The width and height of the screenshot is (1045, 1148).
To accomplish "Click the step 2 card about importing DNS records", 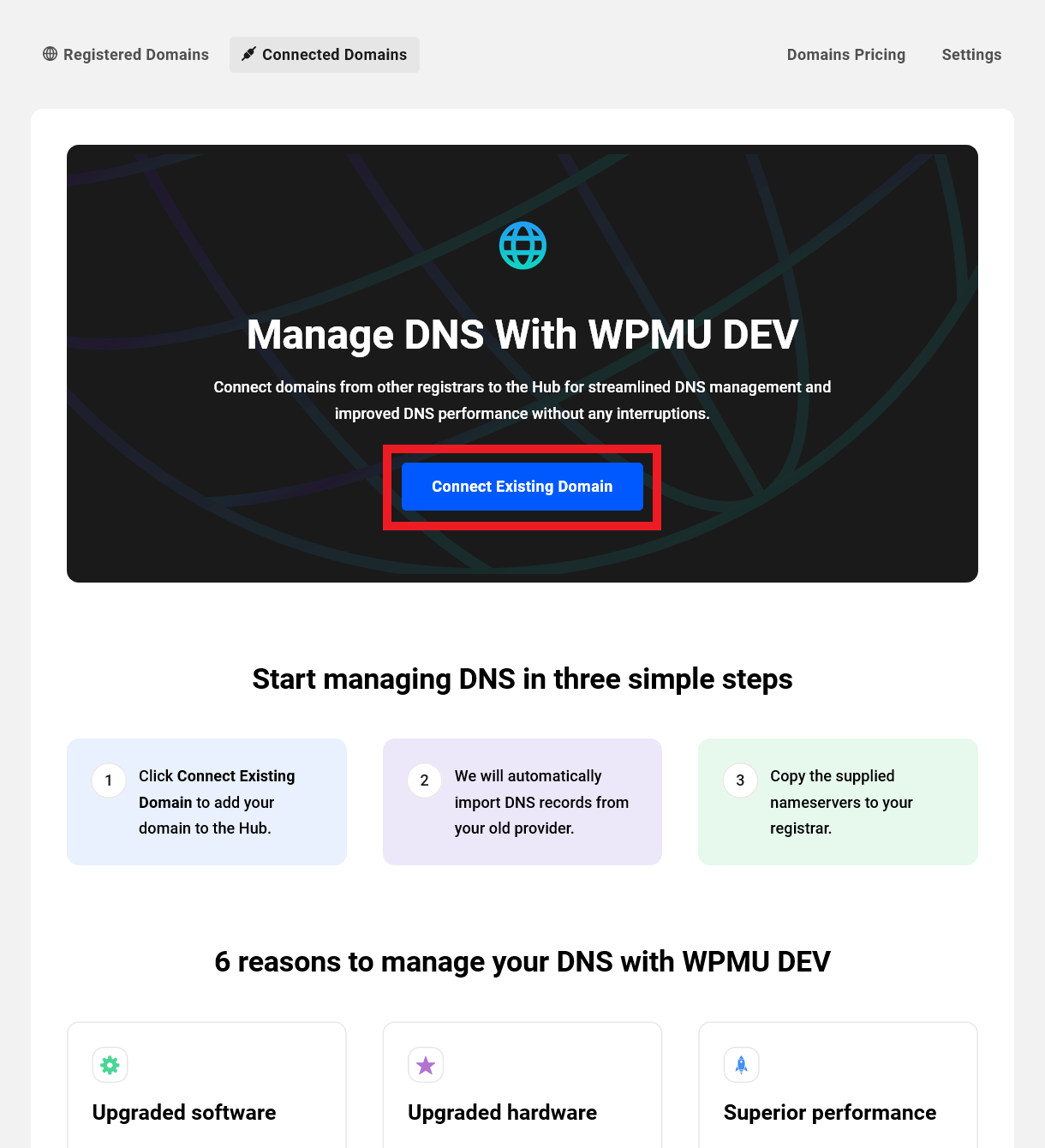I will click(522, 802).
